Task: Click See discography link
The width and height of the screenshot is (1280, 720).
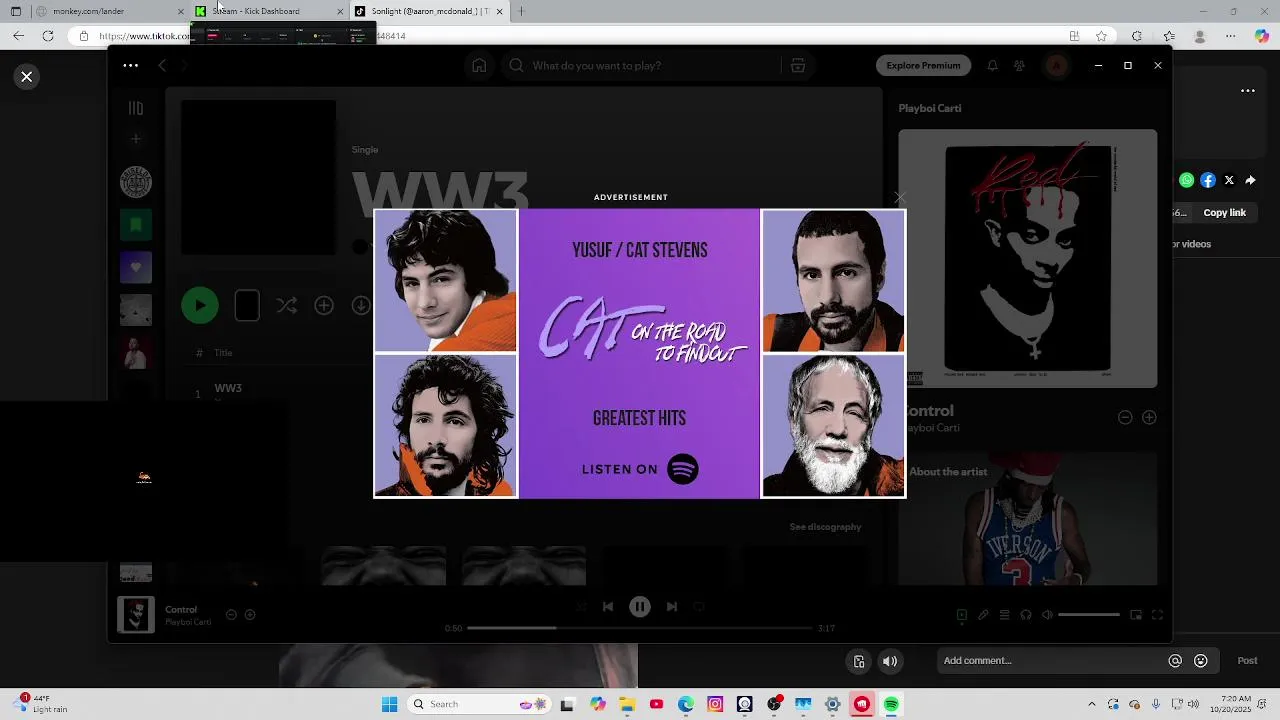Action: pos(825,527)
